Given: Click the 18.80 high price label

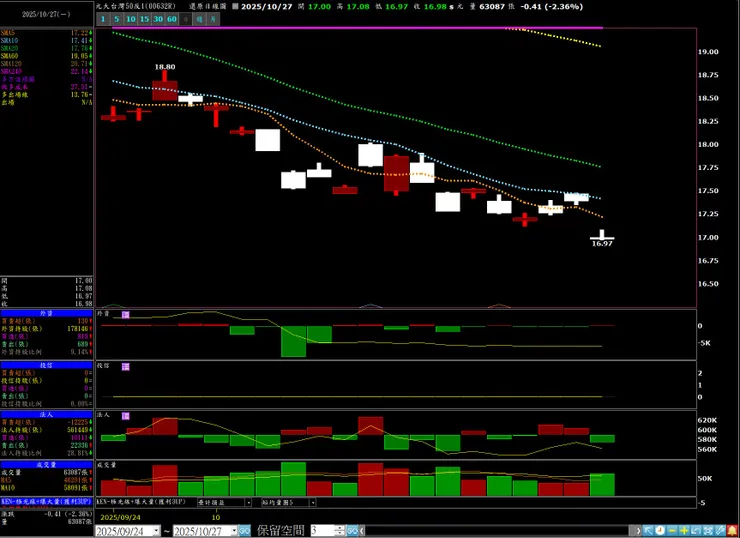Looking at the screenshot, I should [x=165, y=67].
